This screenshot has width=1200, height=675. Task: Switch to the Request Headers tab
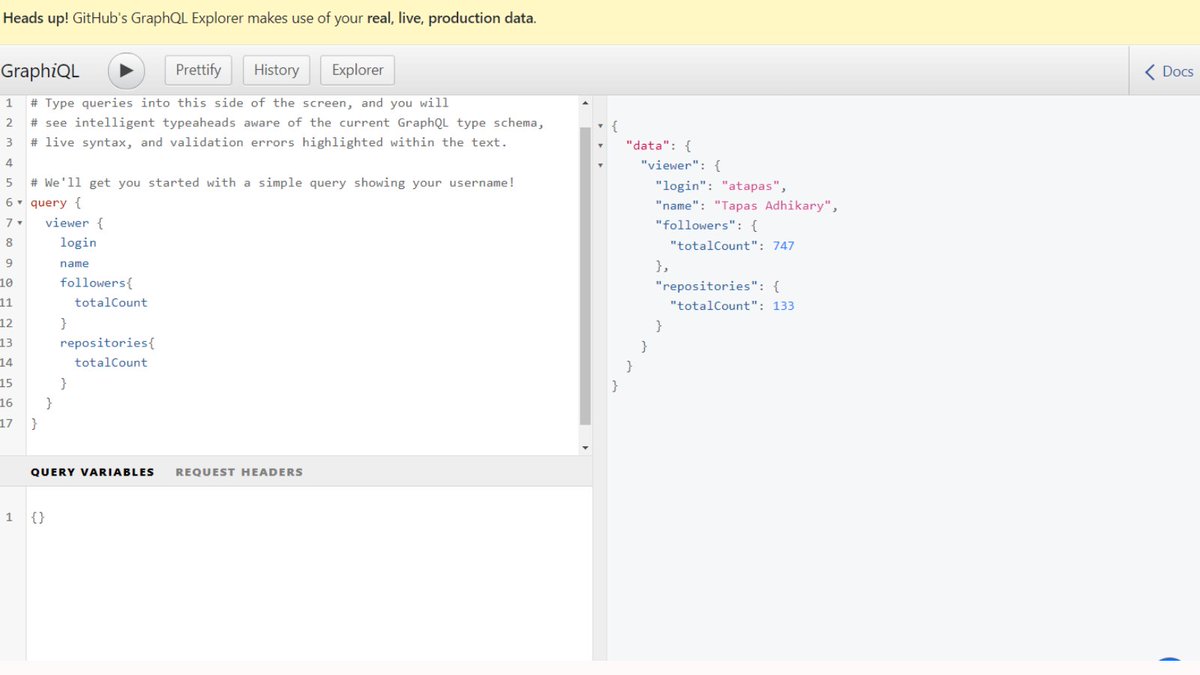click(239, 471)
